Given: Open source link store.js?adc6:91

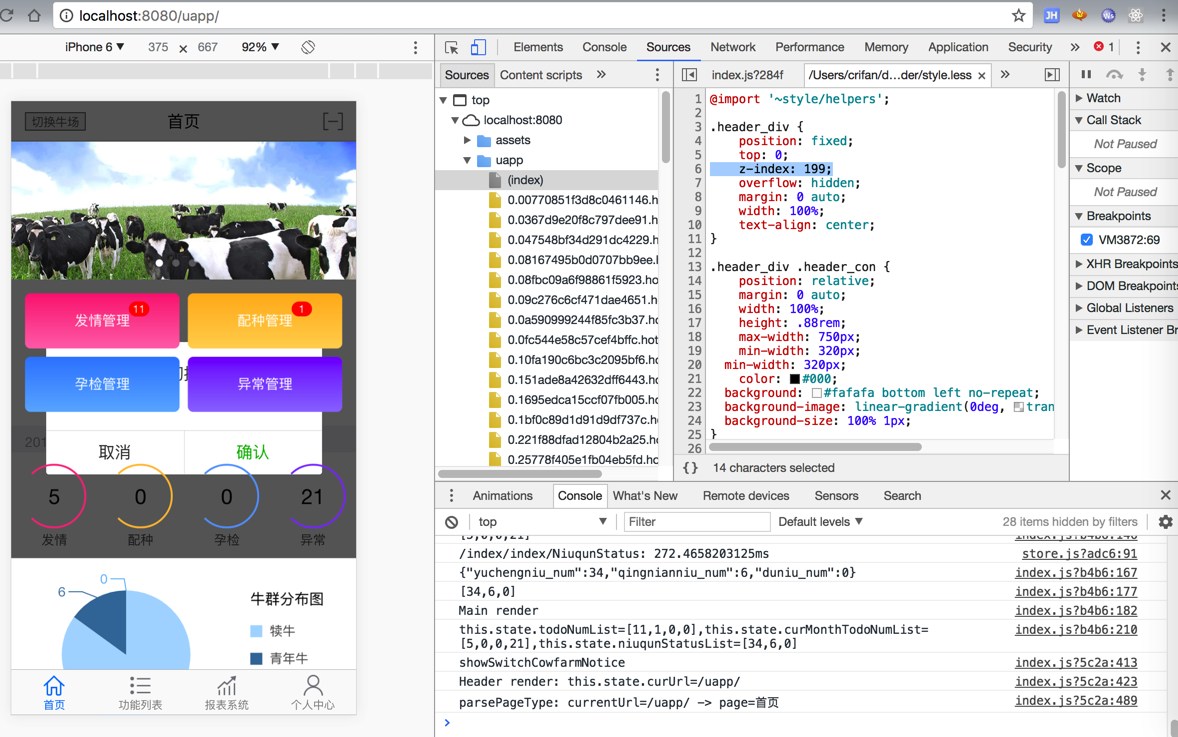Looking at the screenshot, I should tap(1079, 554).
